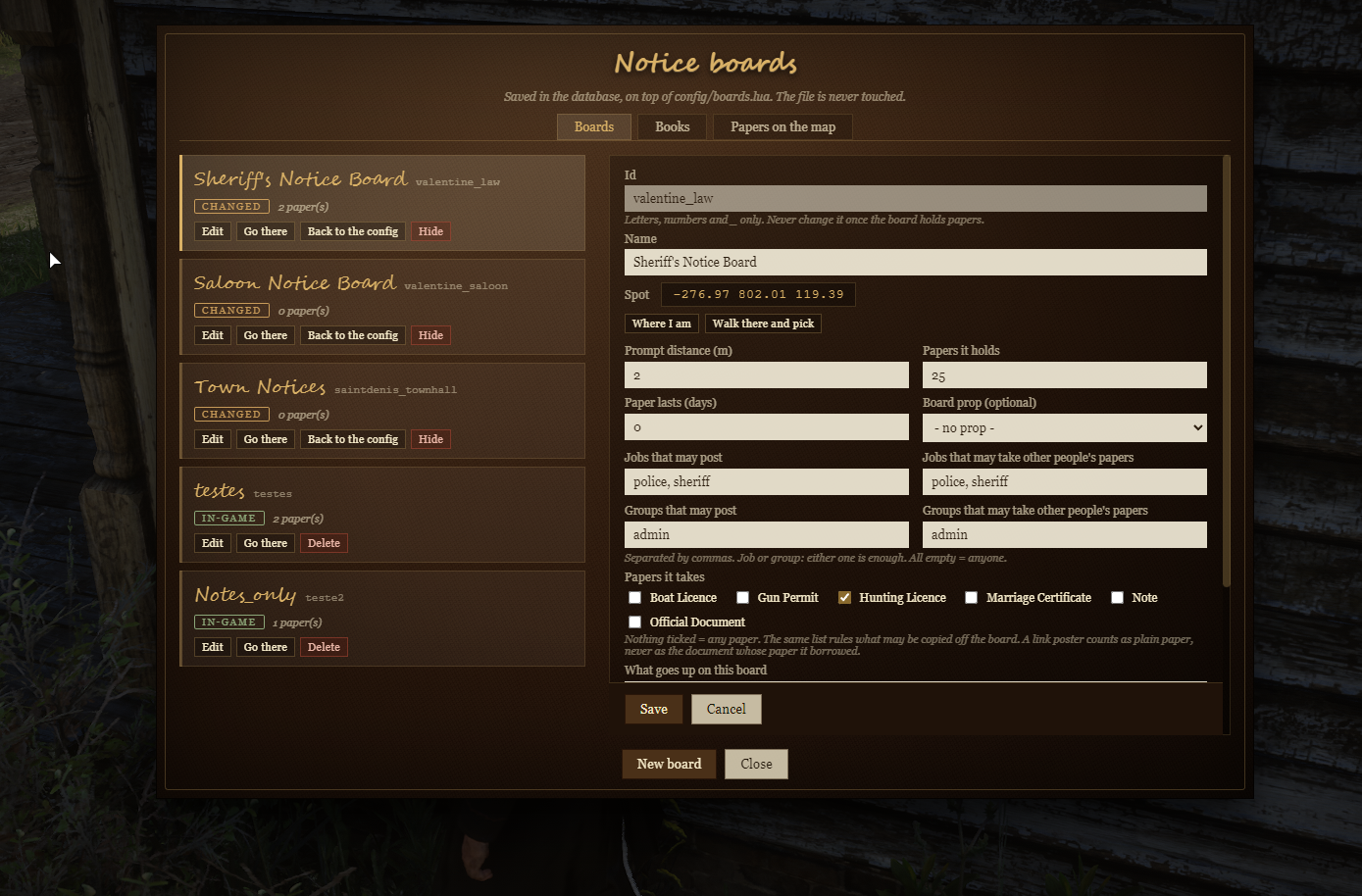The image size is (1362, 896).
Task: Check the Note paper type box
Action: click(x=1117, y=598)
